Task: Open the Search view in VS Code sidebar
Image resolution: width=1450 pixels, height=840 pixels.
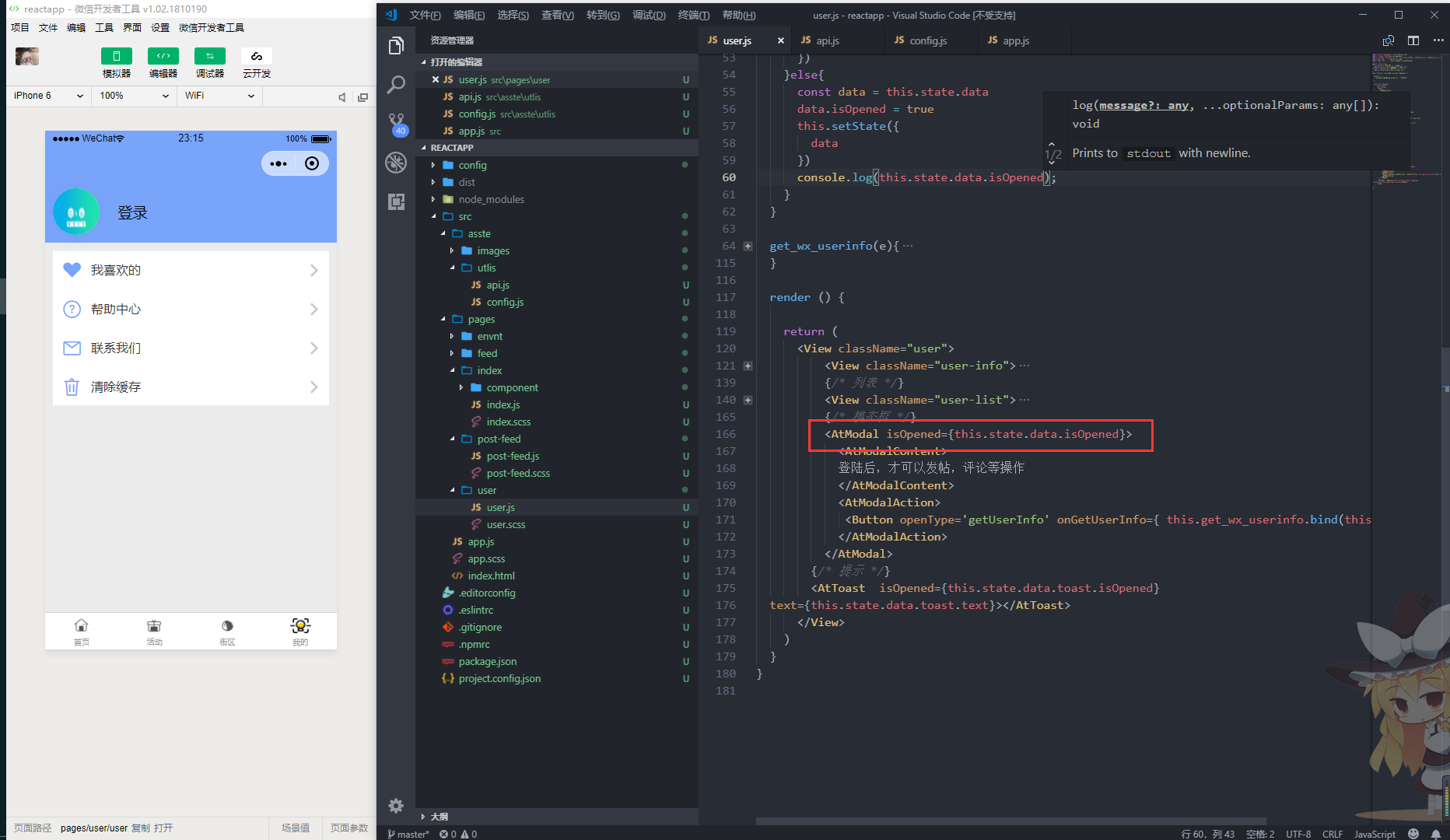Action: [397, 84]
